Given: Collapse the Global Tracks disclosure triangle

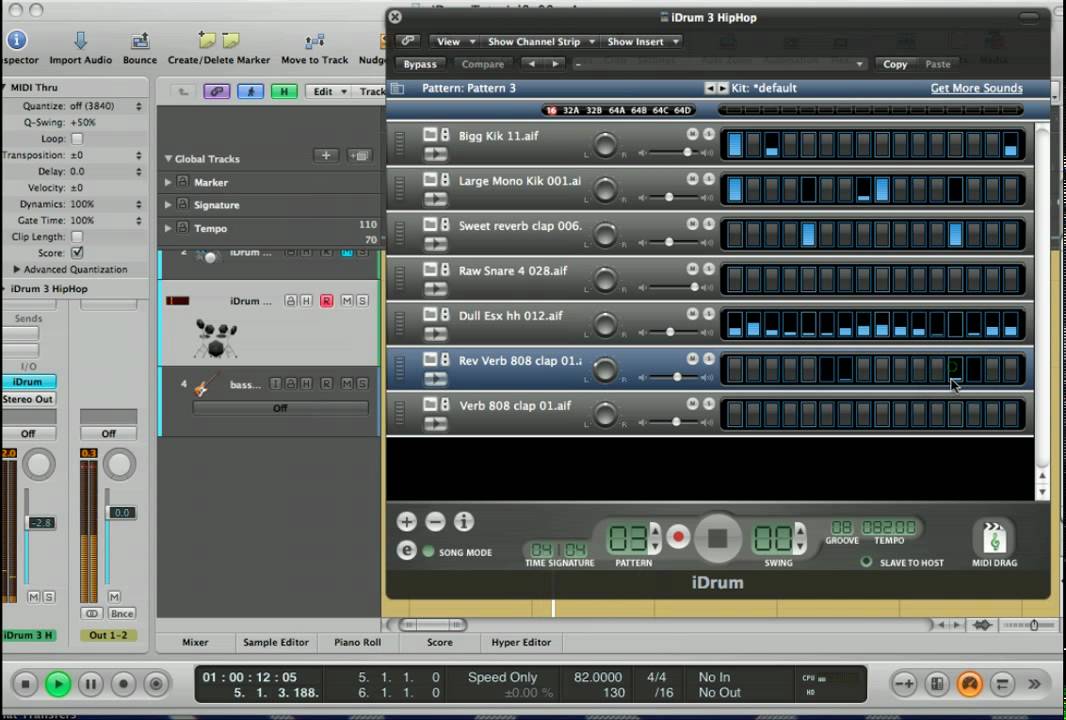Looking at the screenshot, I should tap(168, 158).
